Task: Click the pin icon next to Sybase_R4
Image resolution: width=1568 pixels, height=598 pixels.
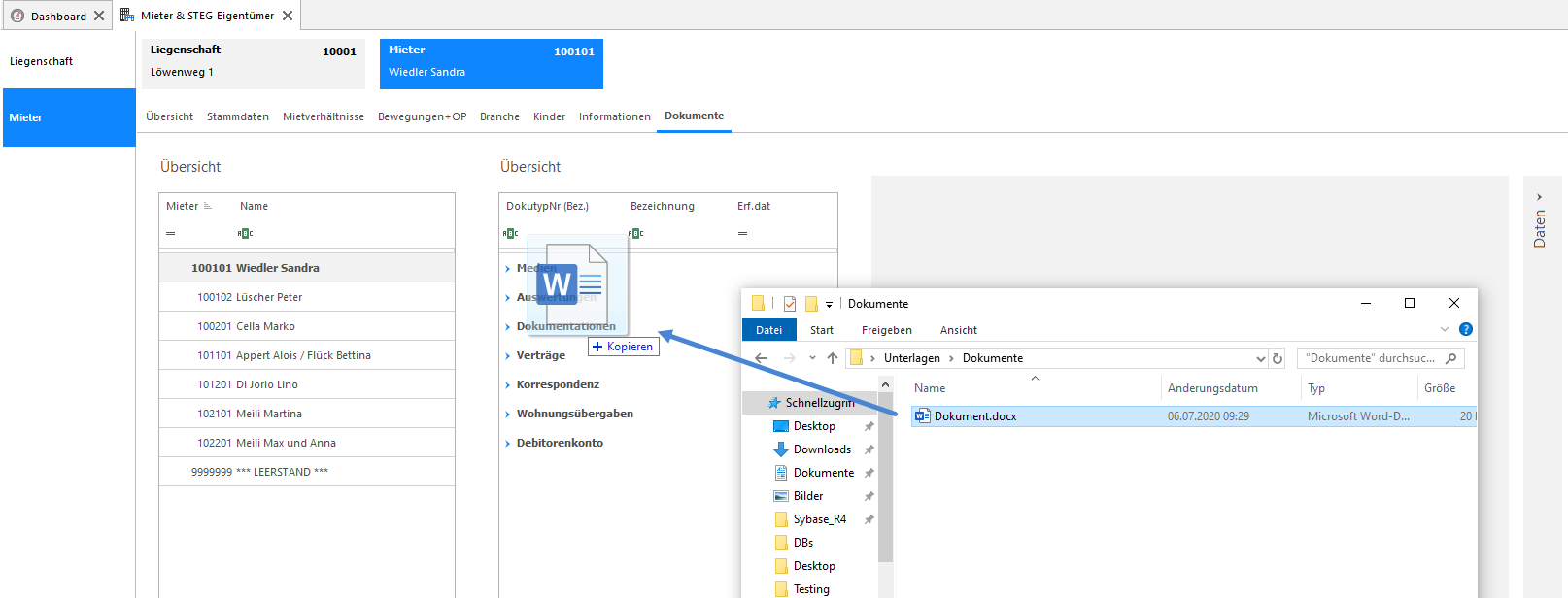Action: point(869,519)
